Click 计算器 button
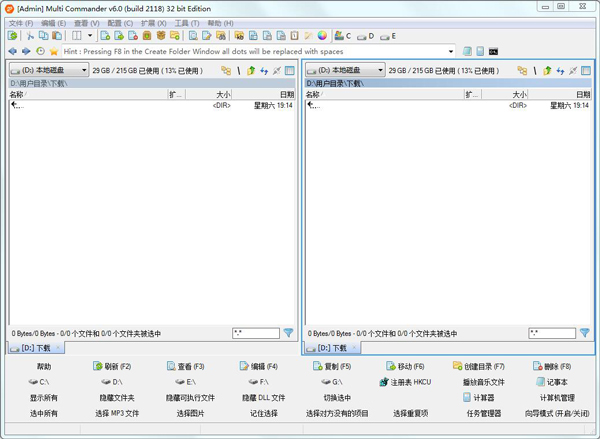 coord(479,398)
